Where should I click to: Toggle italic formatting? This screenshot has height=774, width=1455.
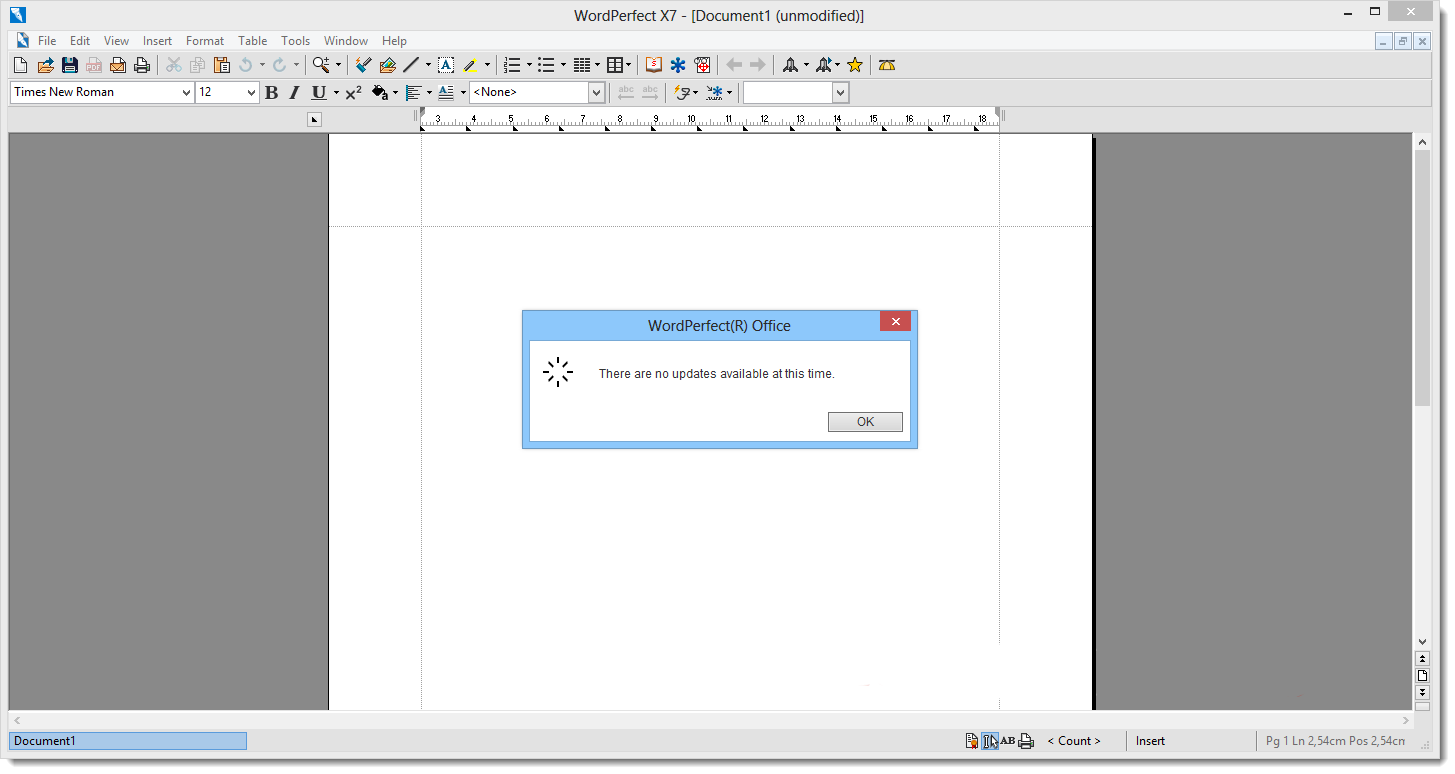point(294,93)
